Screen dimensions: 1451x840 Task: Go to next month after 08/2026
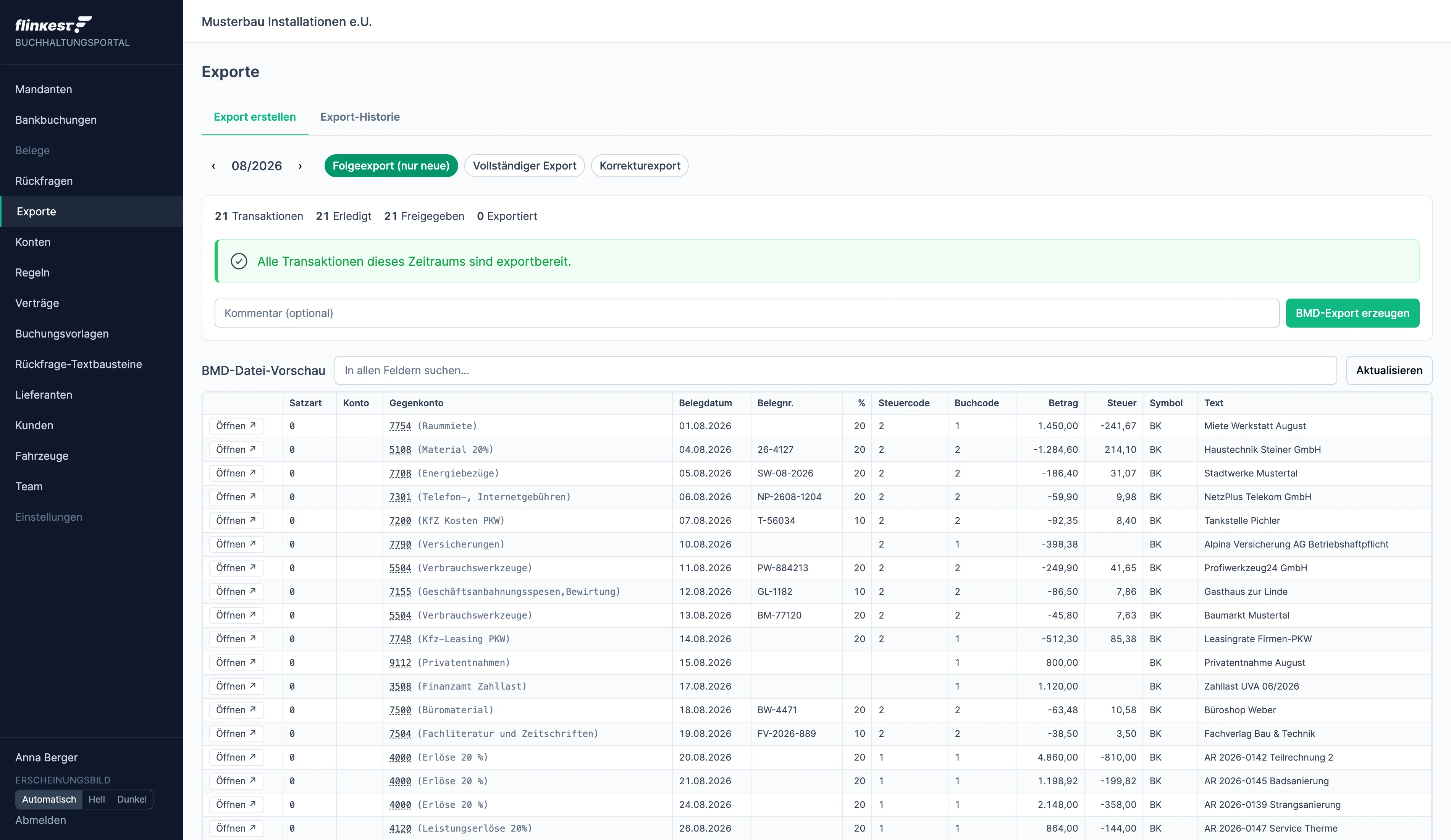pos(300,166)
